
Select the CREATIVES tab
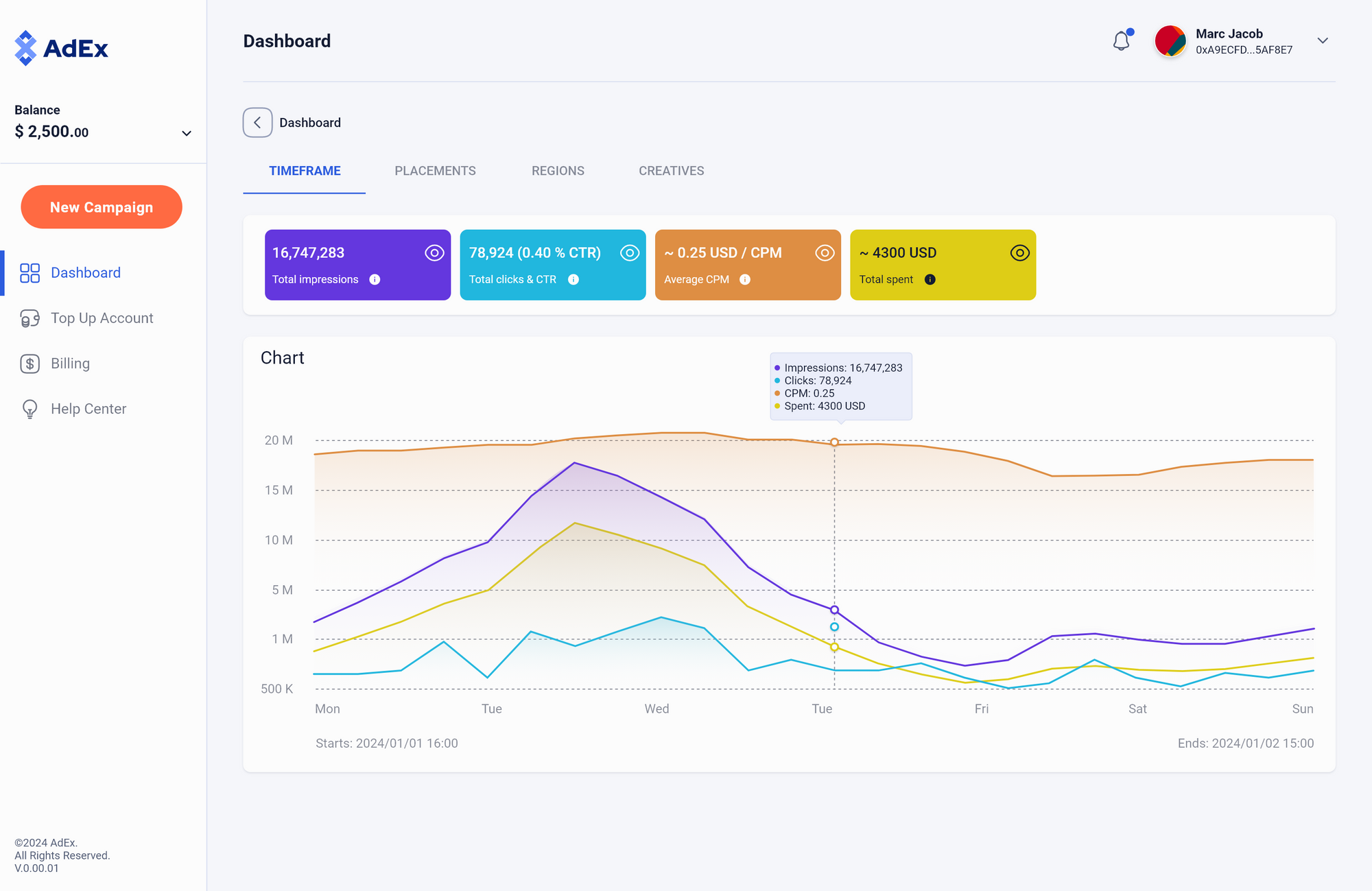(x=671, y=170)
